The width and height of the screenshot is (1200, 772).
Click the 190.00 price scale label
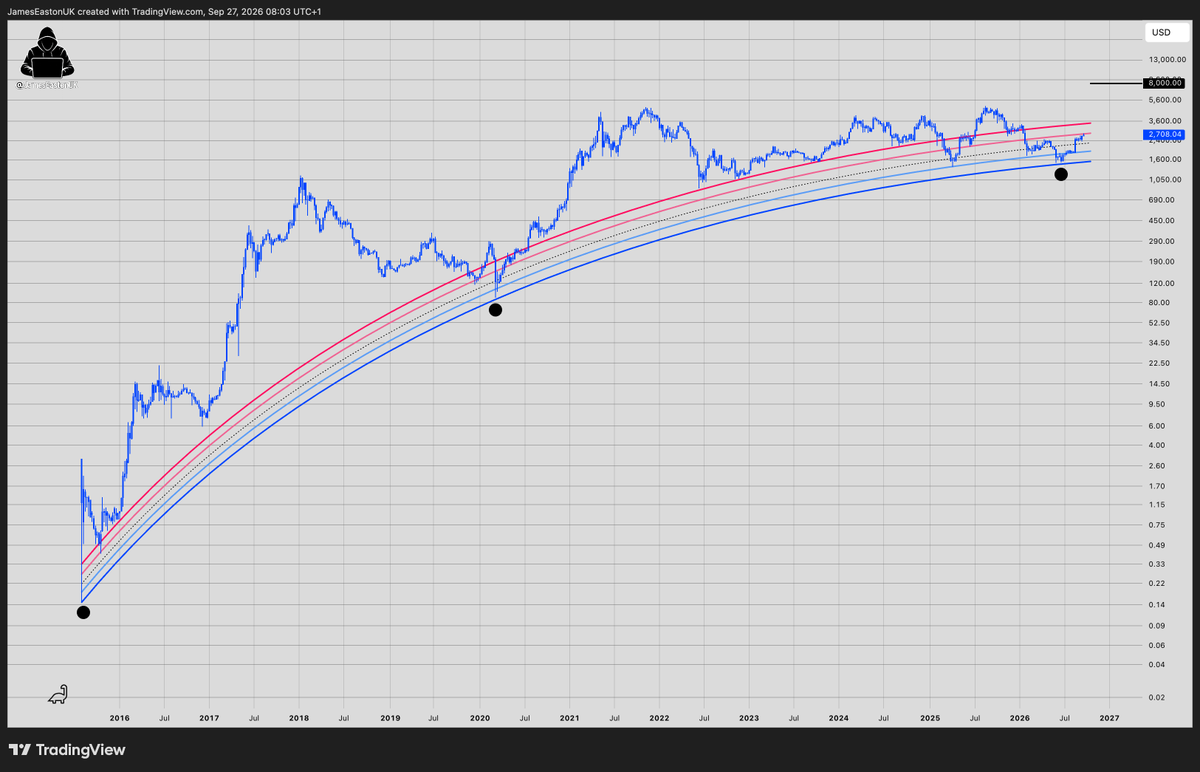click(x=1163, y=262)
